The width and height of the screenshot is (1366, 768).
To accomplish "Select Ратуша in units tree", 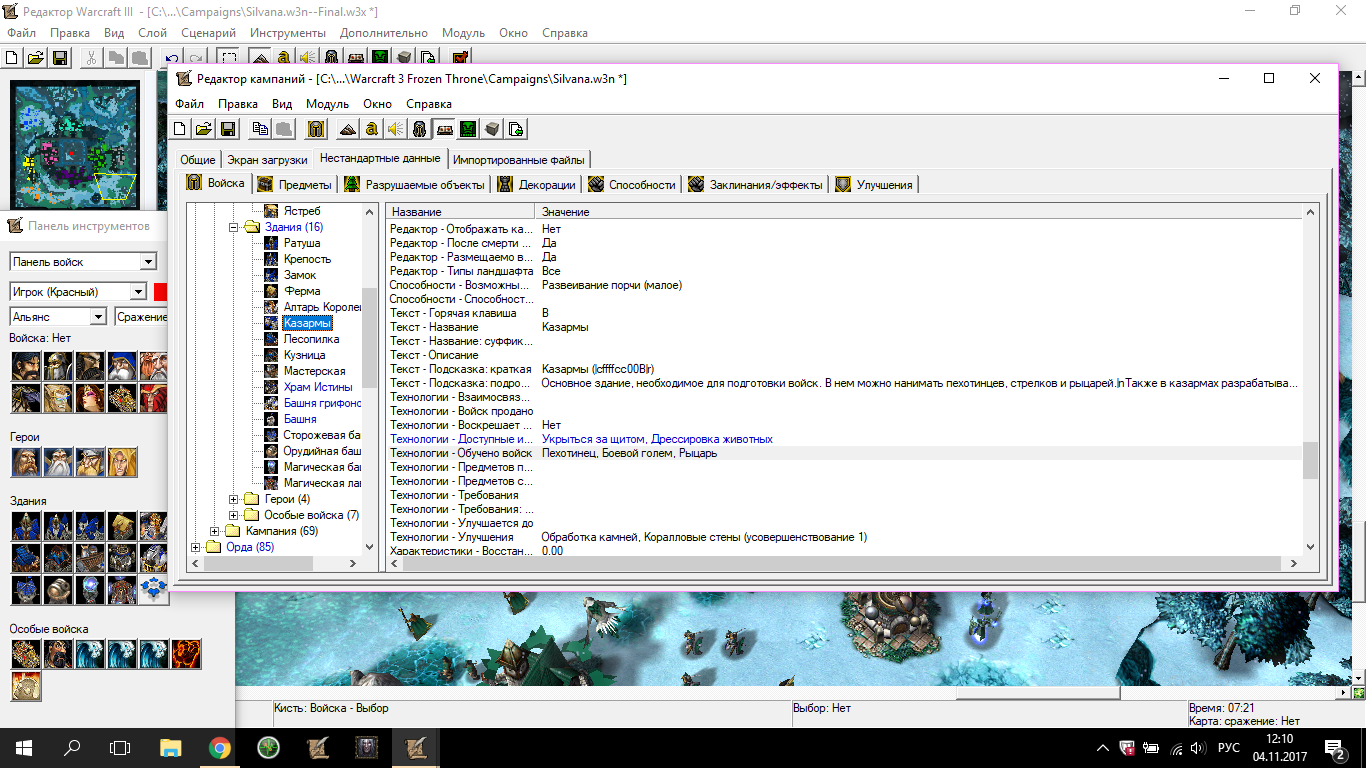I will [x=302, y=243].
